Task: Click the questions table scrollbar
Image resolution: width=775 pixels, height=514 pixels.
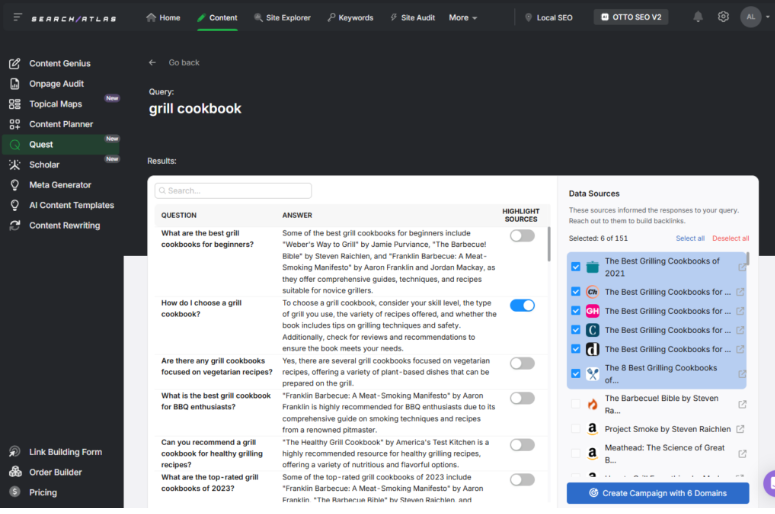Action: (x=548, y=244)
